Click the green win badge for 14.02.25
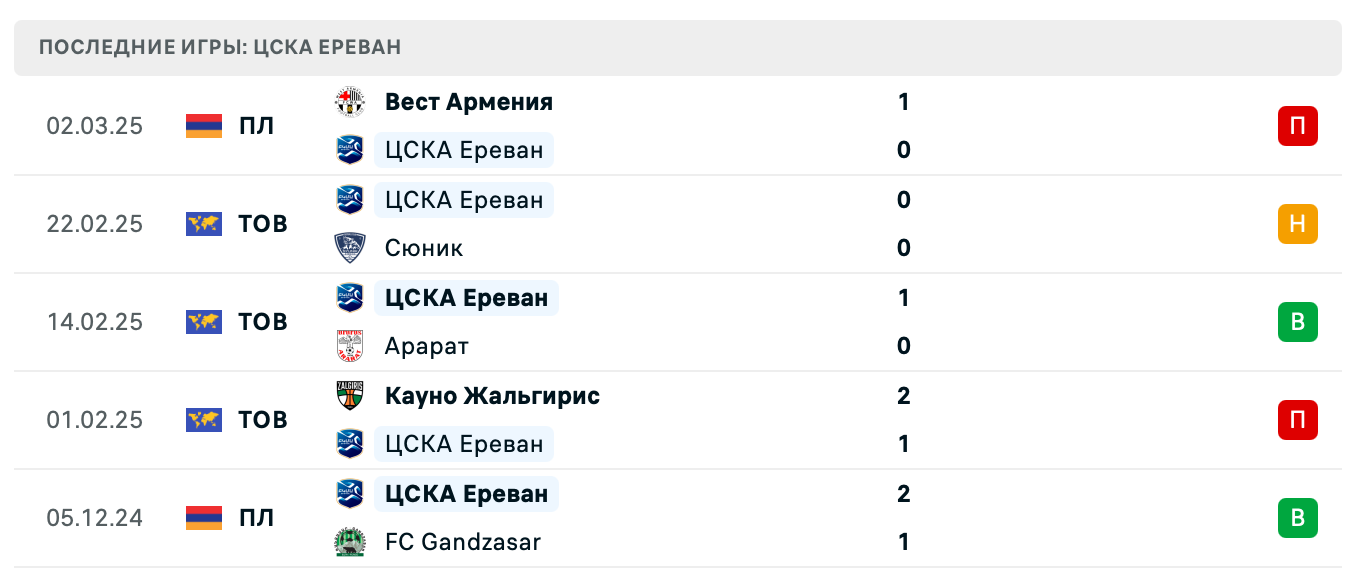 [1297, 322]
